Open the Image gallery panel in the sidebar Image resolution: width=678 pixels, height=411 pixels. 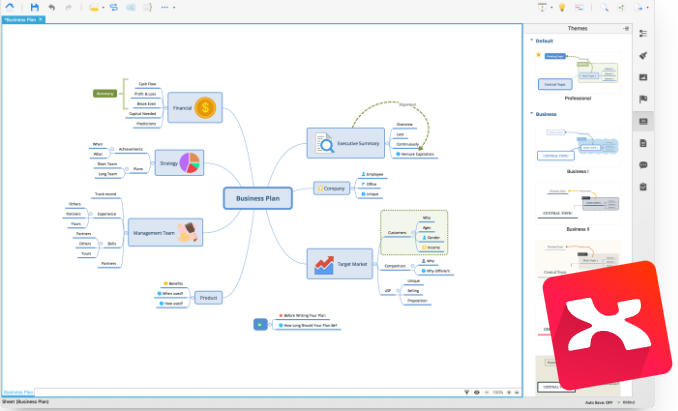click(x=643, y=78)
